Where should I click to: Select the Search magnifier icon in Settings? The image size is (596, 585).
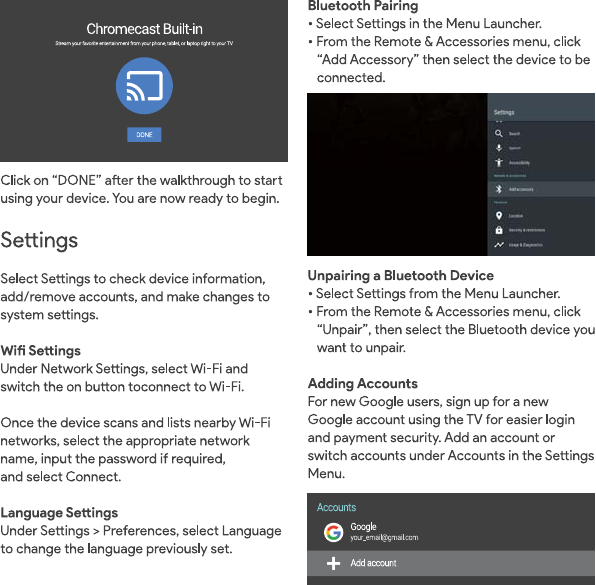[x=499, y=133]
